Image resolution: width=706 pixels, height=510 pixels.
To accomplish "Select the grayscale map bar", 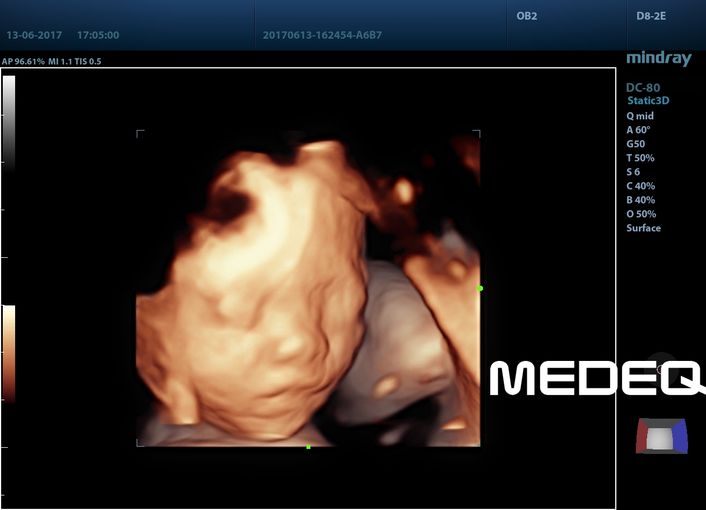I will coord(9,120).
